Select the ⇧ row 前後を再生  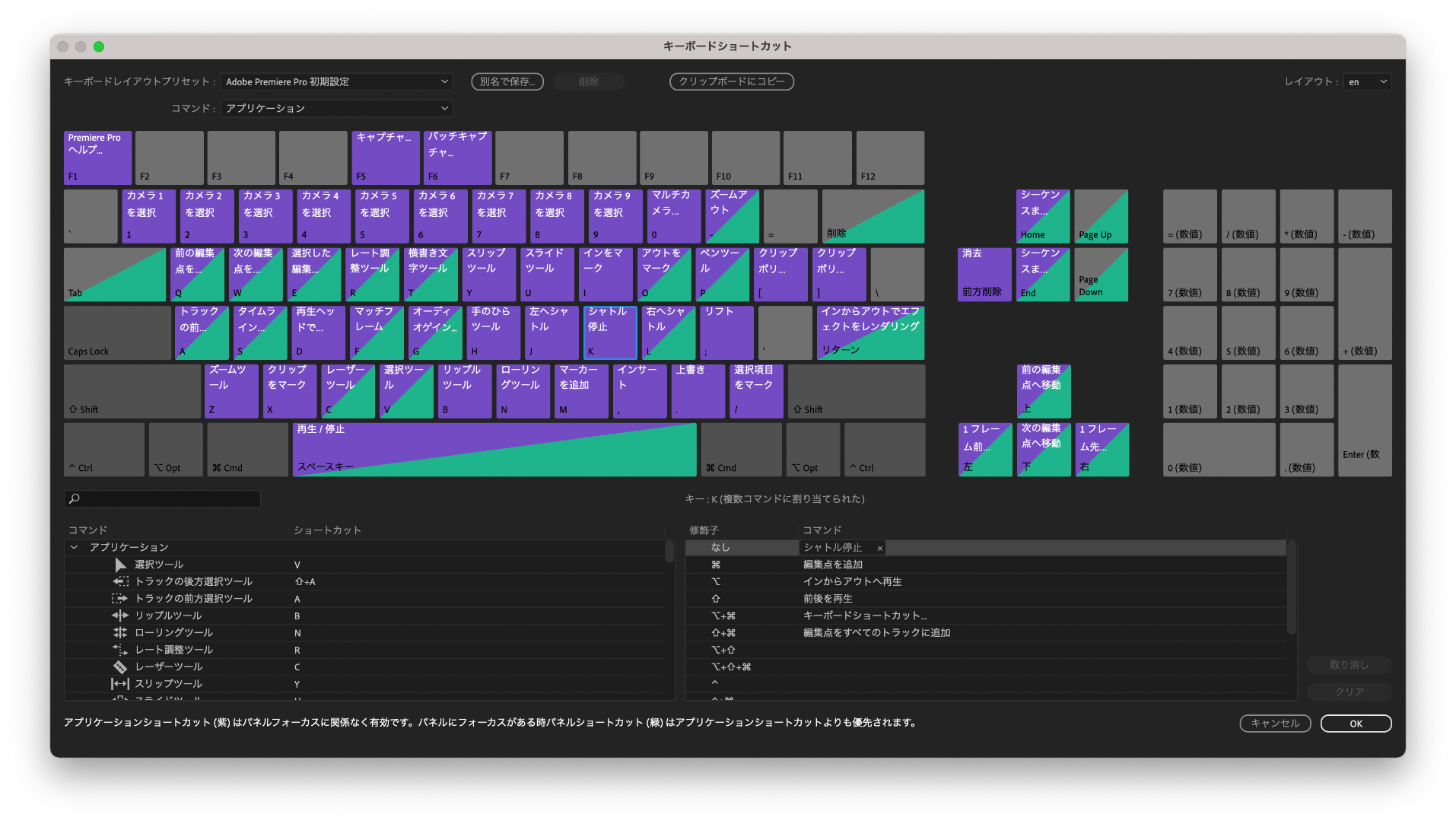(986, 599)
